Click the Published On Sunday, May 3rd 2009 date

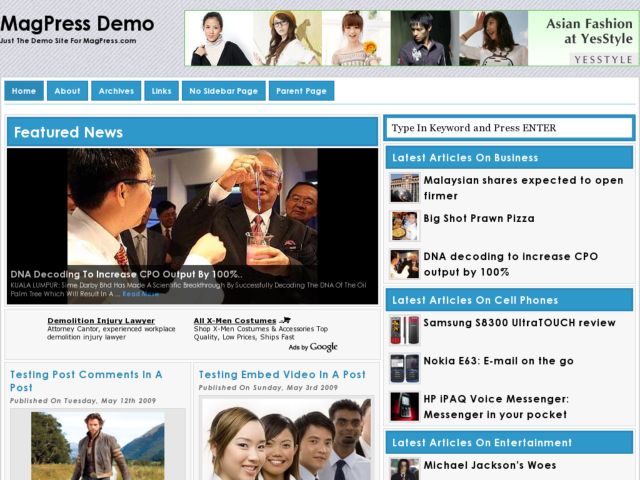click(x=268, y=388)
